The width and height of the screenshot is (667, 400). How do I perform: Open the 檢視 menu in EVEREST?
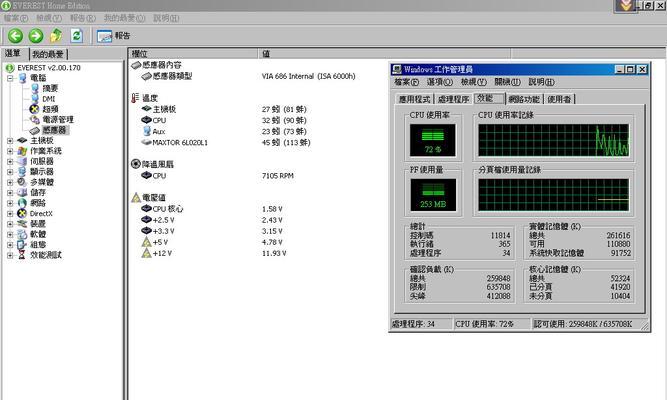pos(49,18)
